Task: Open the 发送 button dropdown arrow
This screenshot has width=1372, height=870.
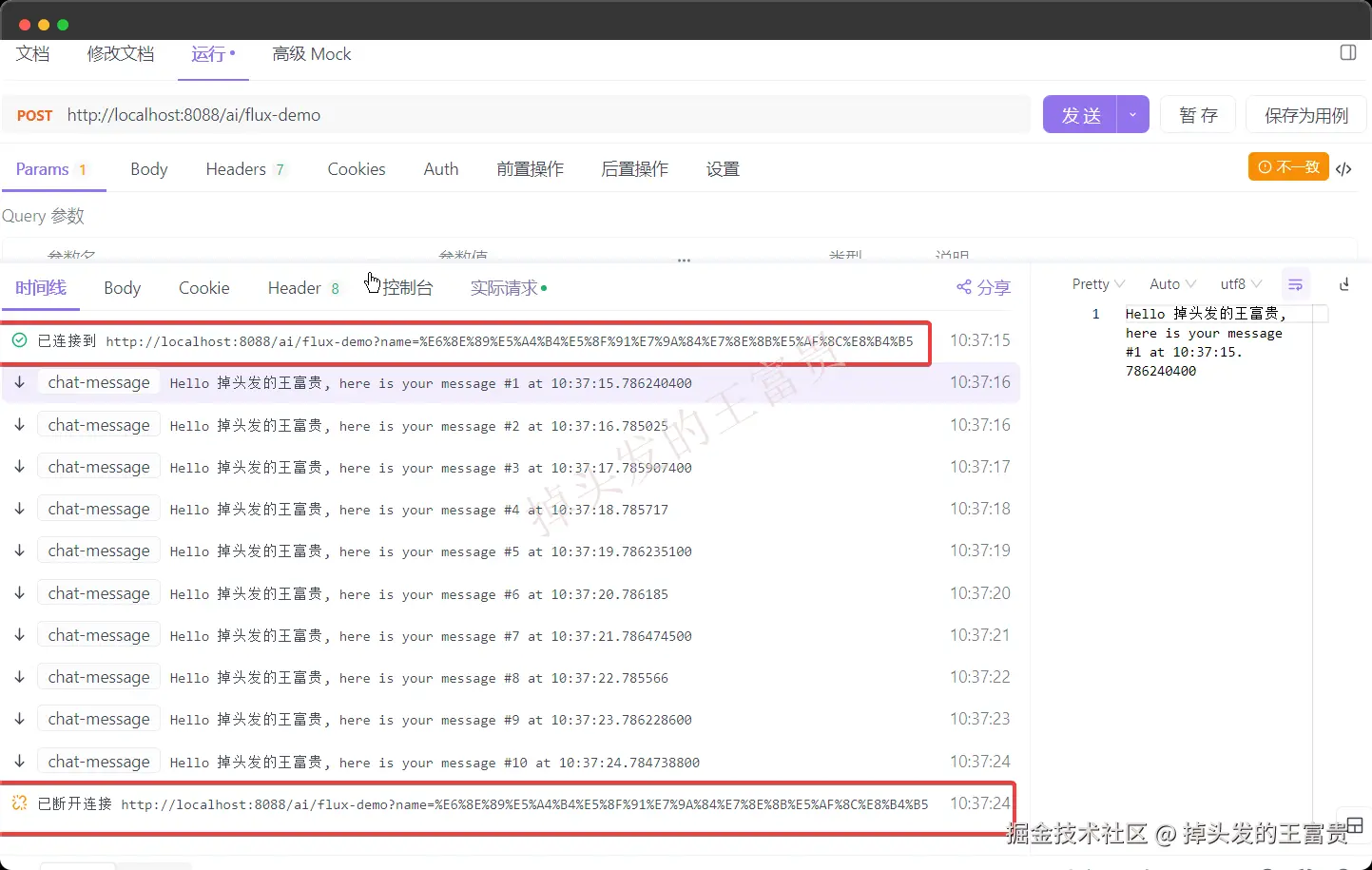Action: tap(1132, 115)
